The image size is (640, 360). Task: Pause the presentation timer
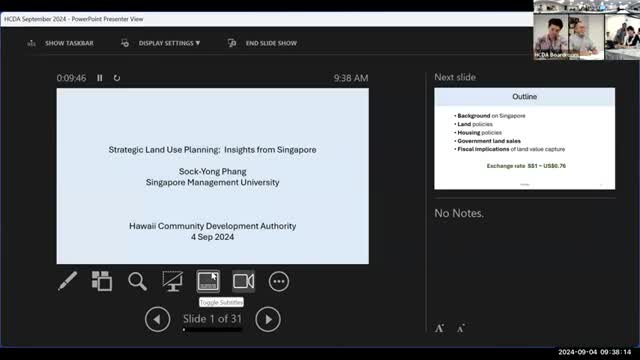coord(100,78)
